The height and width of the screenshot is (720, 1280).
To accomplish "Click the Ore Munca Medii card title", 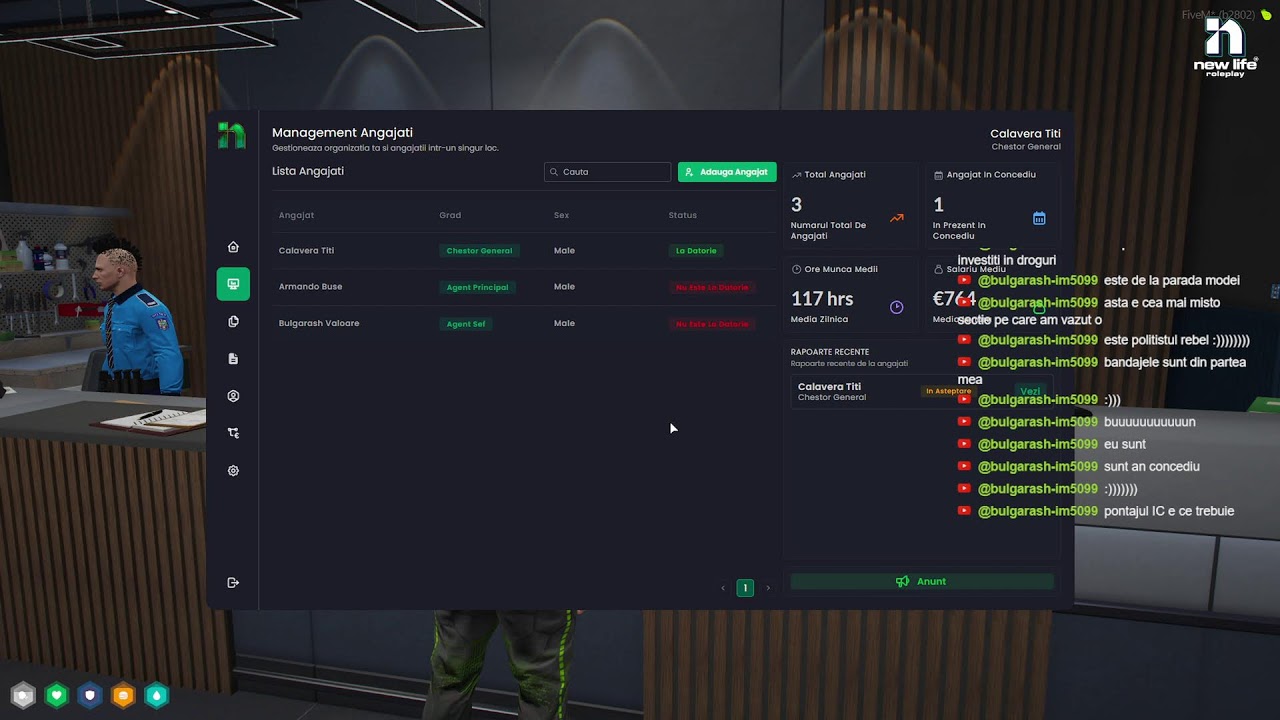I will click(x=841, y=269).
